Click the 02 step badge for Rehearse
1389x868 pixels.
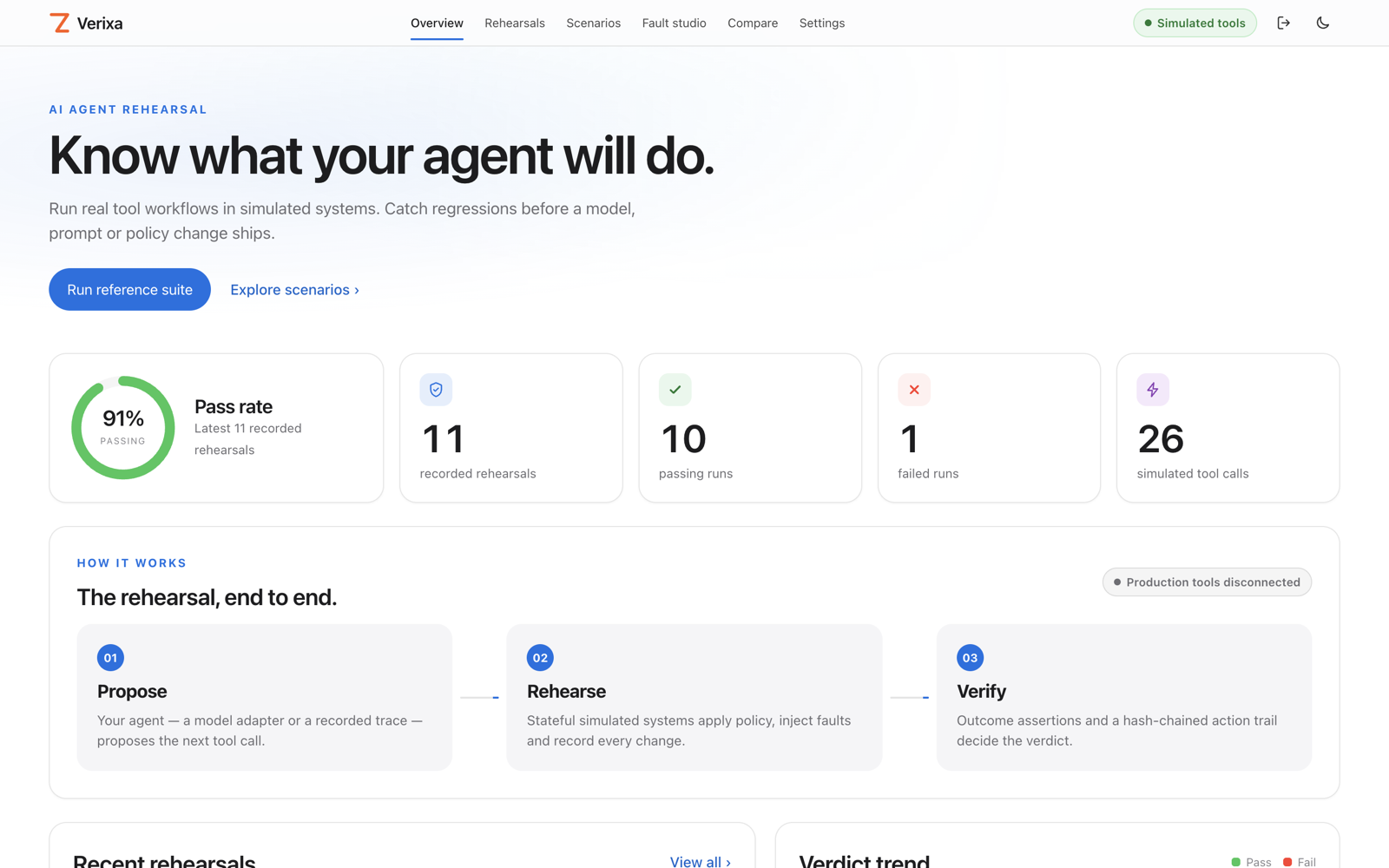pos(540,658)
